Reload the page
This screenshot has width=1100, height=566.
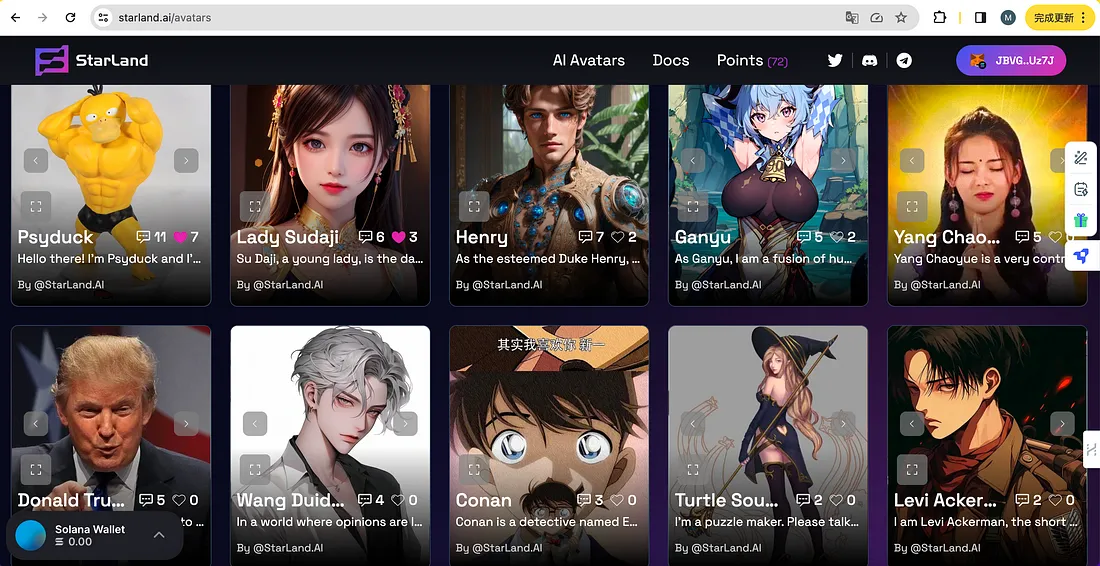click(70, 18)
